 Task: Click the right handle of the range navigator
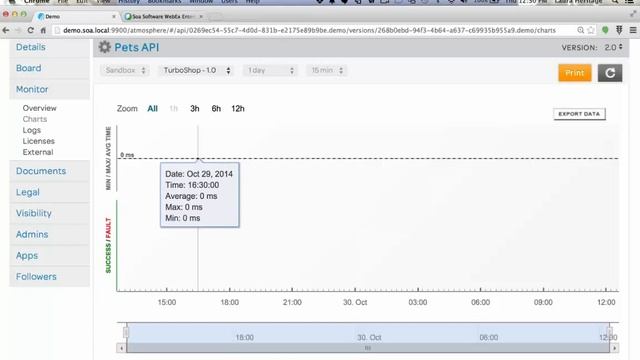point(609,332)
